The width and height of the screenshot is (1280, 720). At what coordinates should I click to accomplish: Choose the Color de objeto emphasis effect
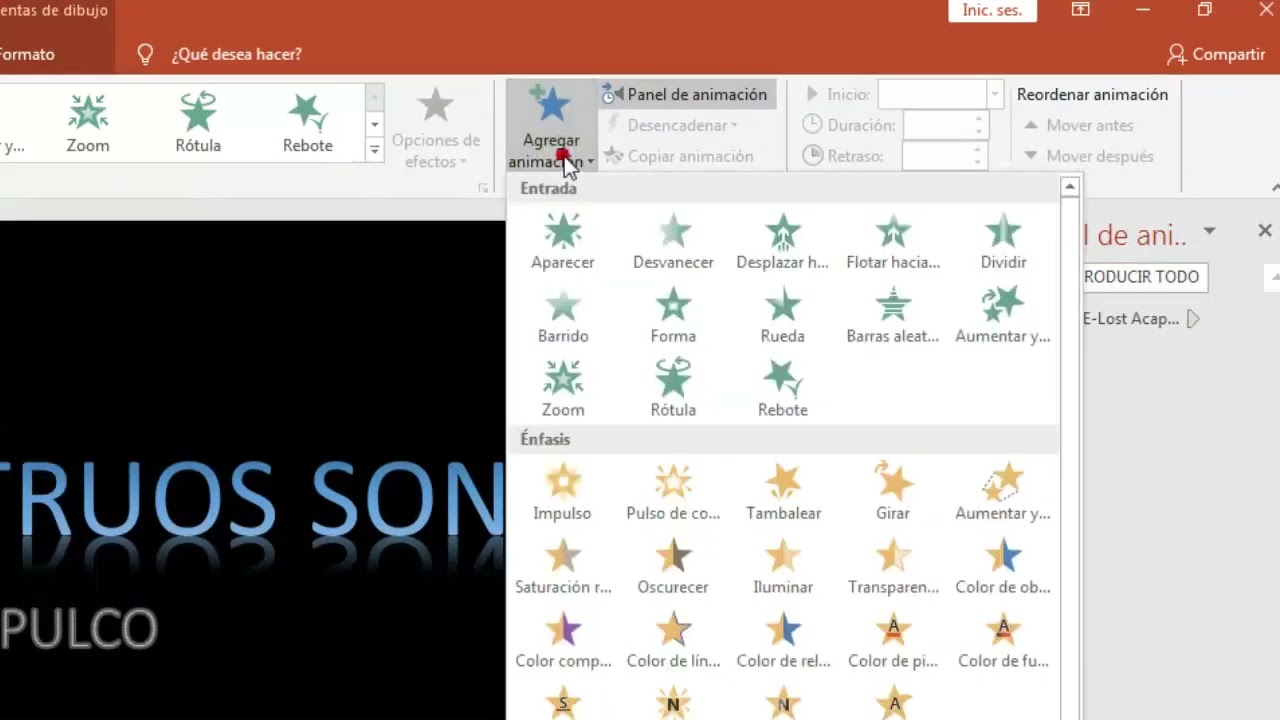point(1003,566)
